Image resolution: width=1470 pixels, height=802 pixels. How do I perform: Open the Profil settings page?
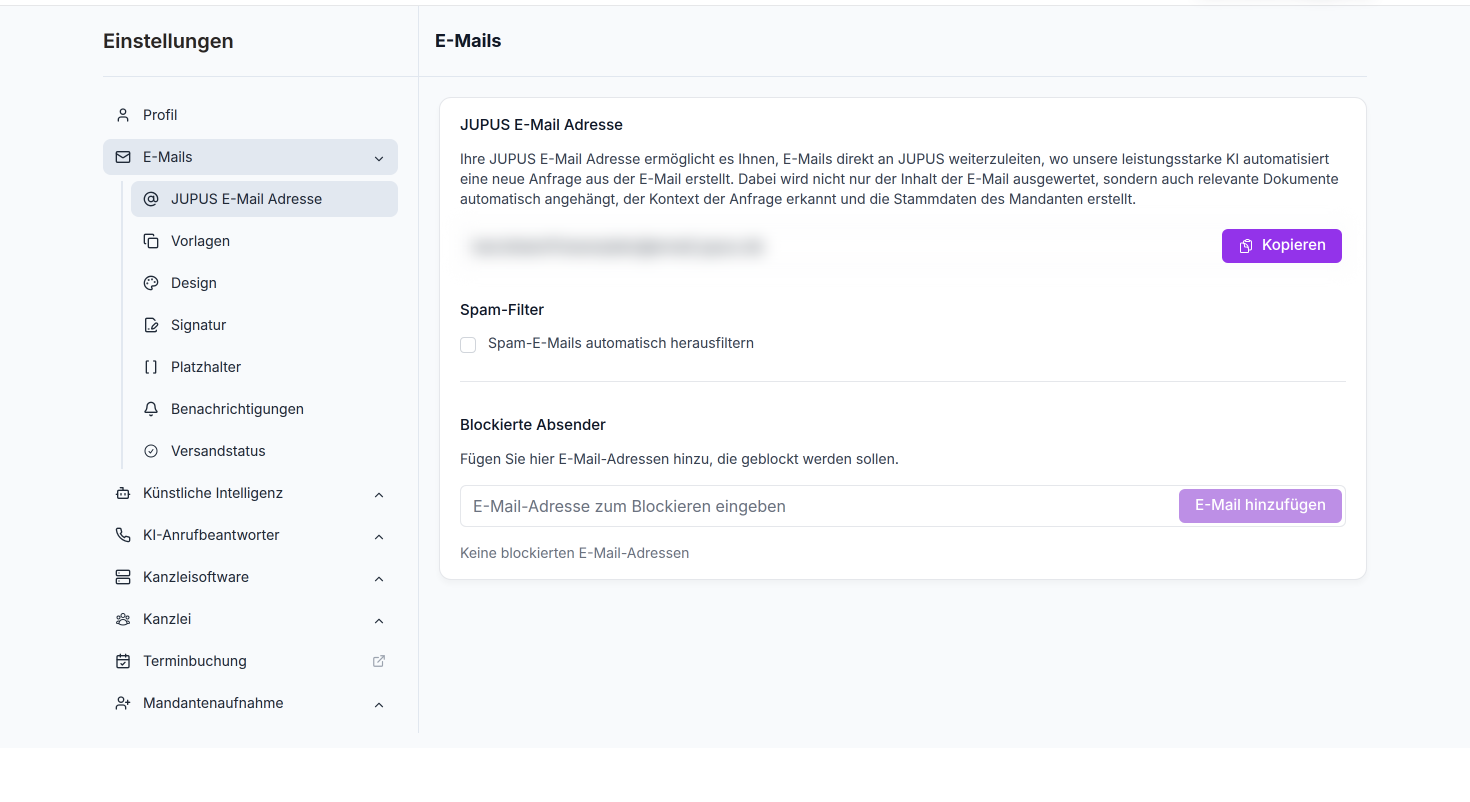(250, 115)
